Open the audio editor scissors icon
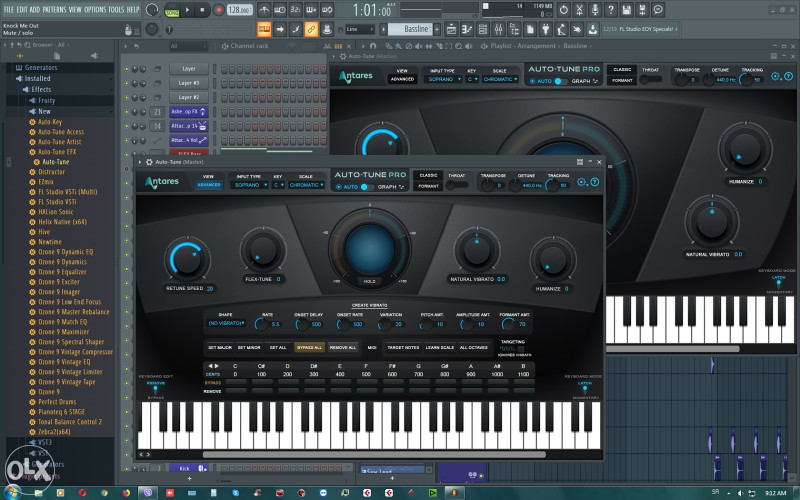The height and width of the screenshot is (500, 800). pyautogui.click(x=579, y=10)
